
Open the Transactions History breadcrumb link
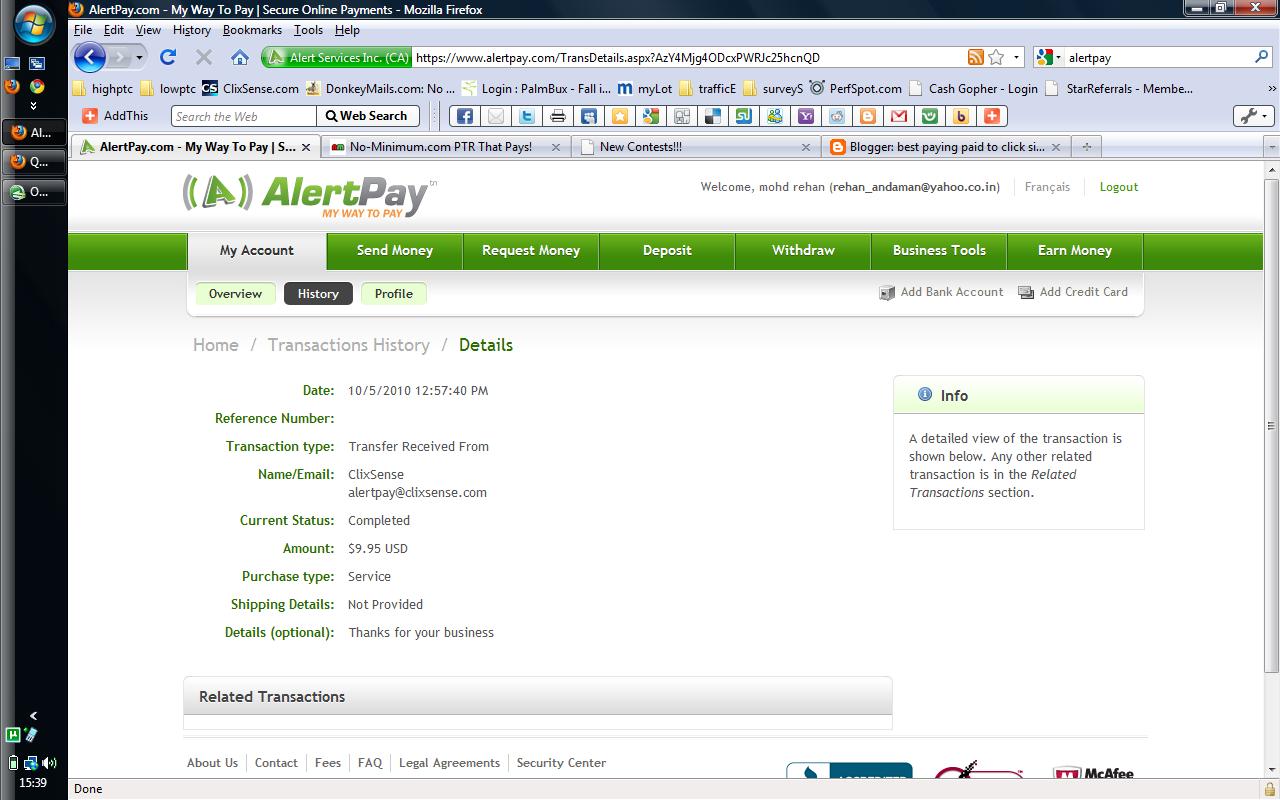tap(348, 344)
